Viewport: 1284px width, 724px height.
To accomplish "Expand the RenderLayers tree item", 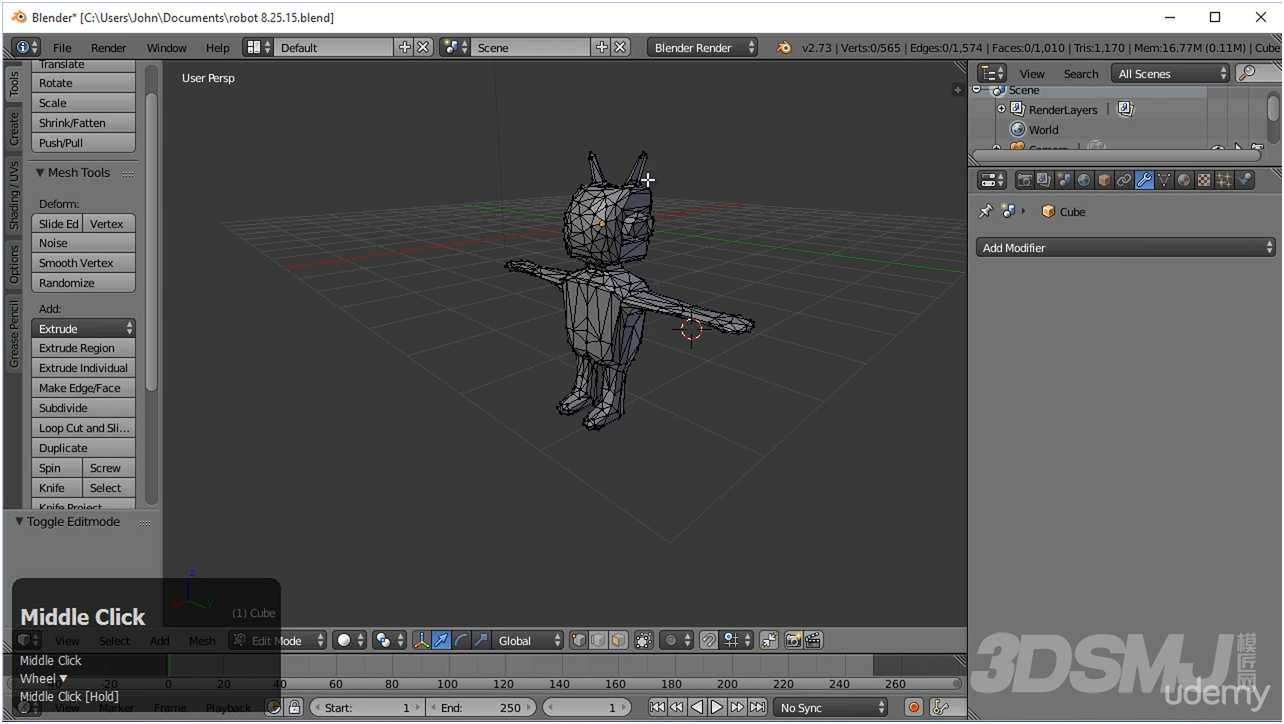I will (x=1001, y=109).
